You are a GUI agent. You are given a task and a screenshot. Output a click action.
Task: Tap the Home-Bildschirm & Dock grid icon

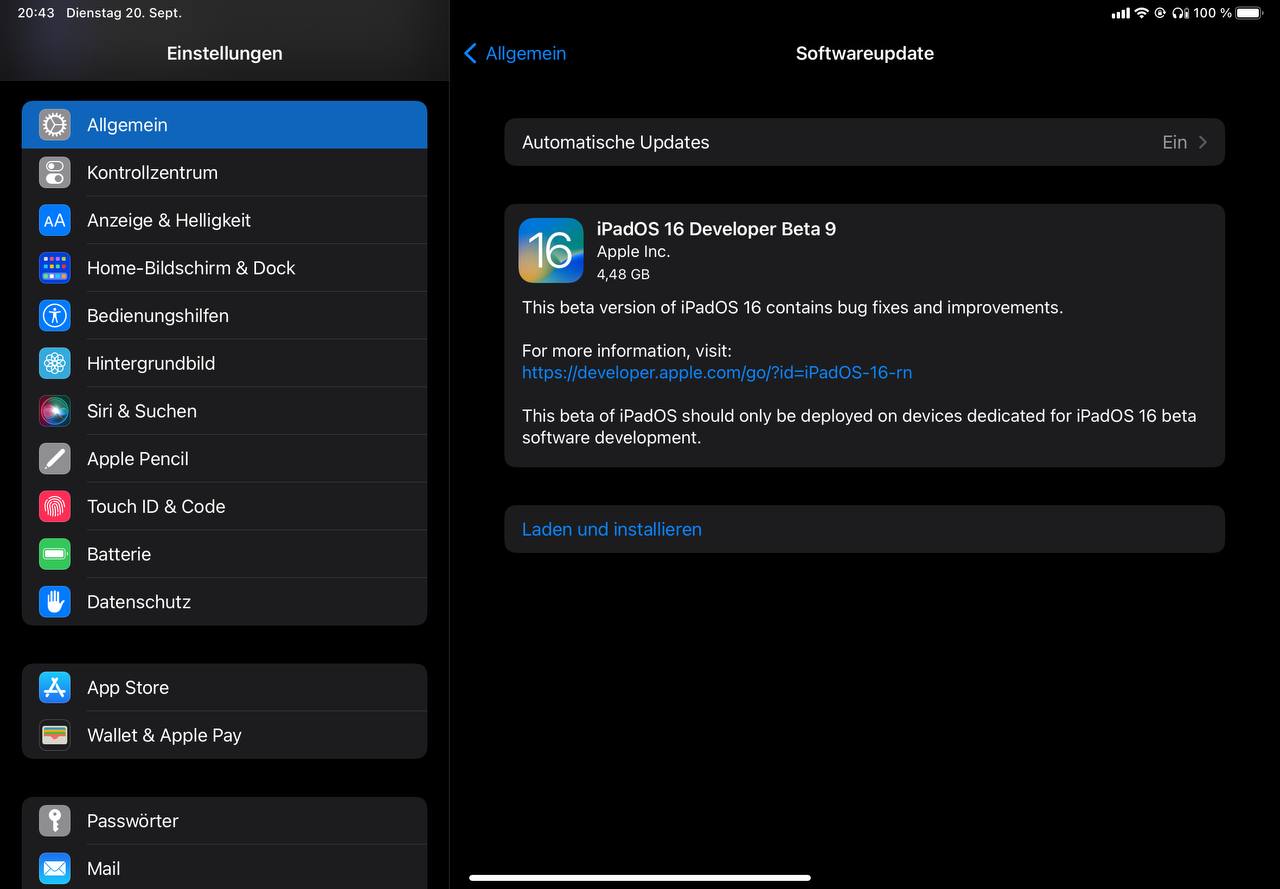point(55,268)
